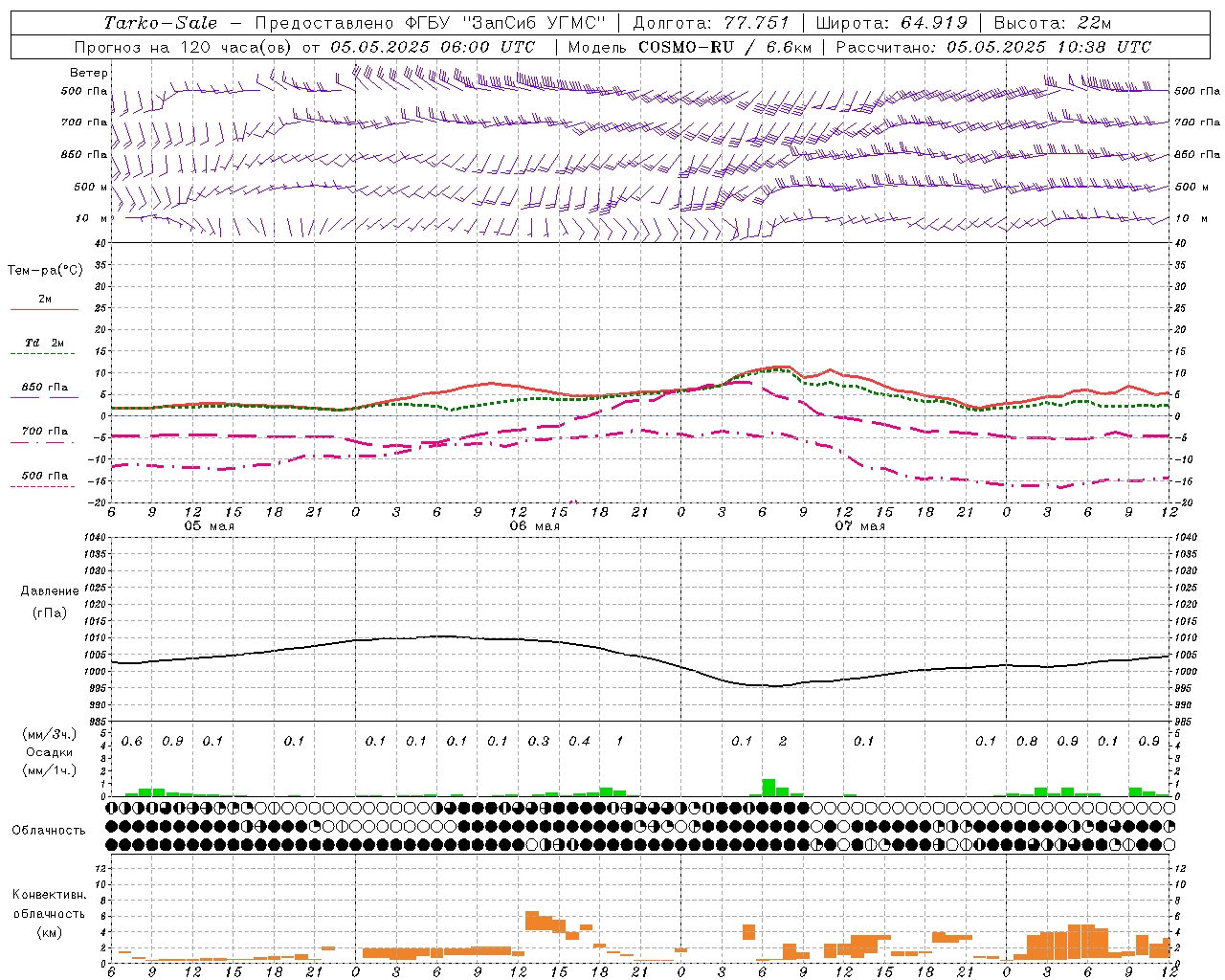Image resolution: width=1225 pixels, height=980 pixels.
Task: Click the (км) convective cloud unit label
Action: click(49, 932)
